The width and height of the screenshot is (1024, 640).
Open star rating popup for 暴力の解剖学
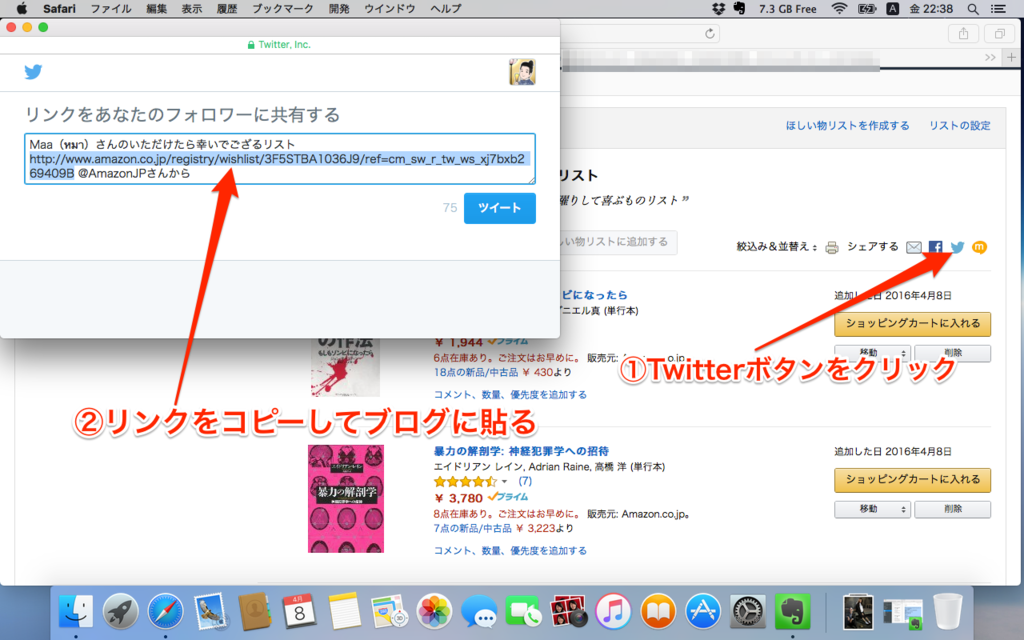(x=470, y=482)
